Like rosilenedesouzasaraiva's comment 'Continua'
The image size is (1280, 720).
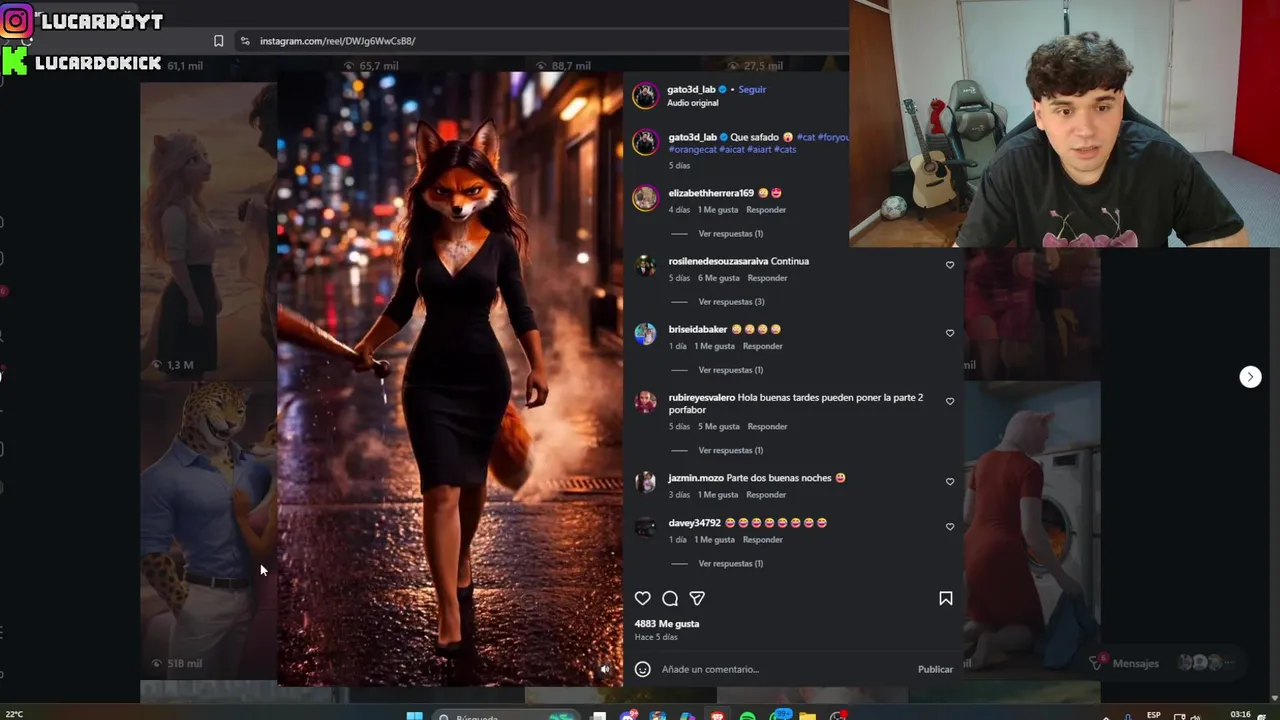[x=950, y=265]
